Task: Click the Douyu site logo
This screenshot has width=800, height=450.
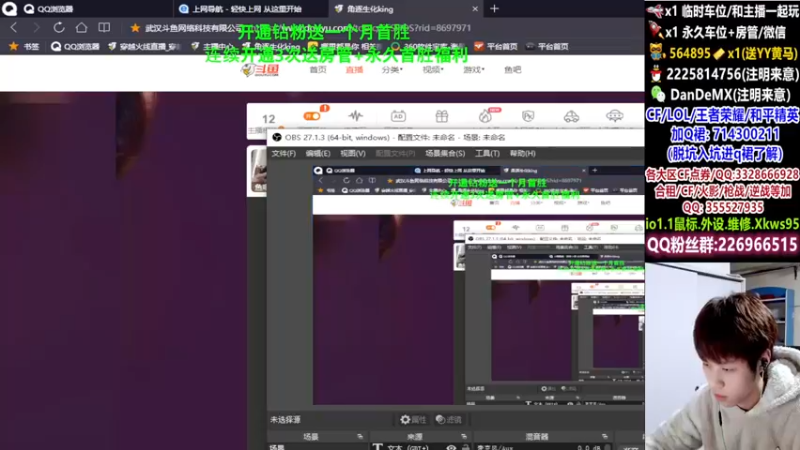Action: (x=261, y=70)
